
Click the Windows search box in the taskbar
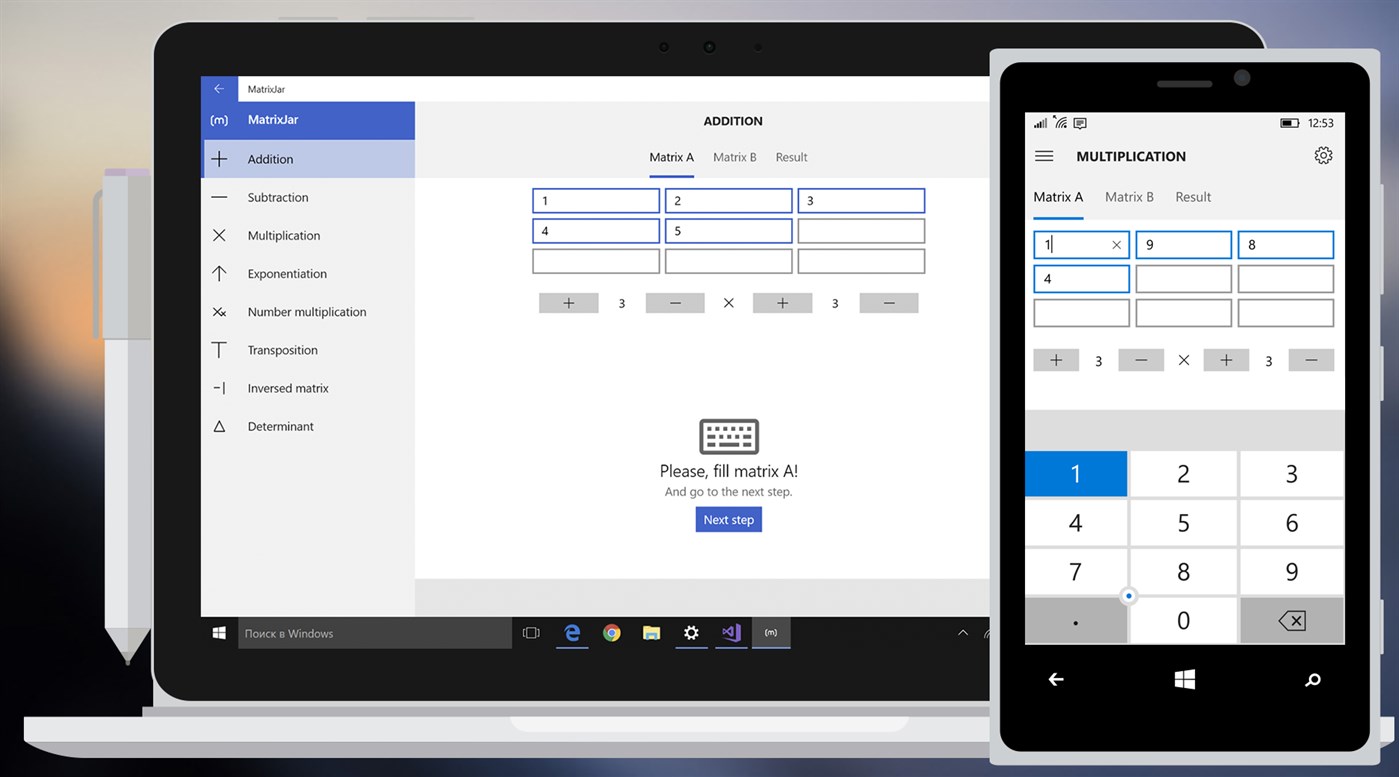[x=375, y=632]
